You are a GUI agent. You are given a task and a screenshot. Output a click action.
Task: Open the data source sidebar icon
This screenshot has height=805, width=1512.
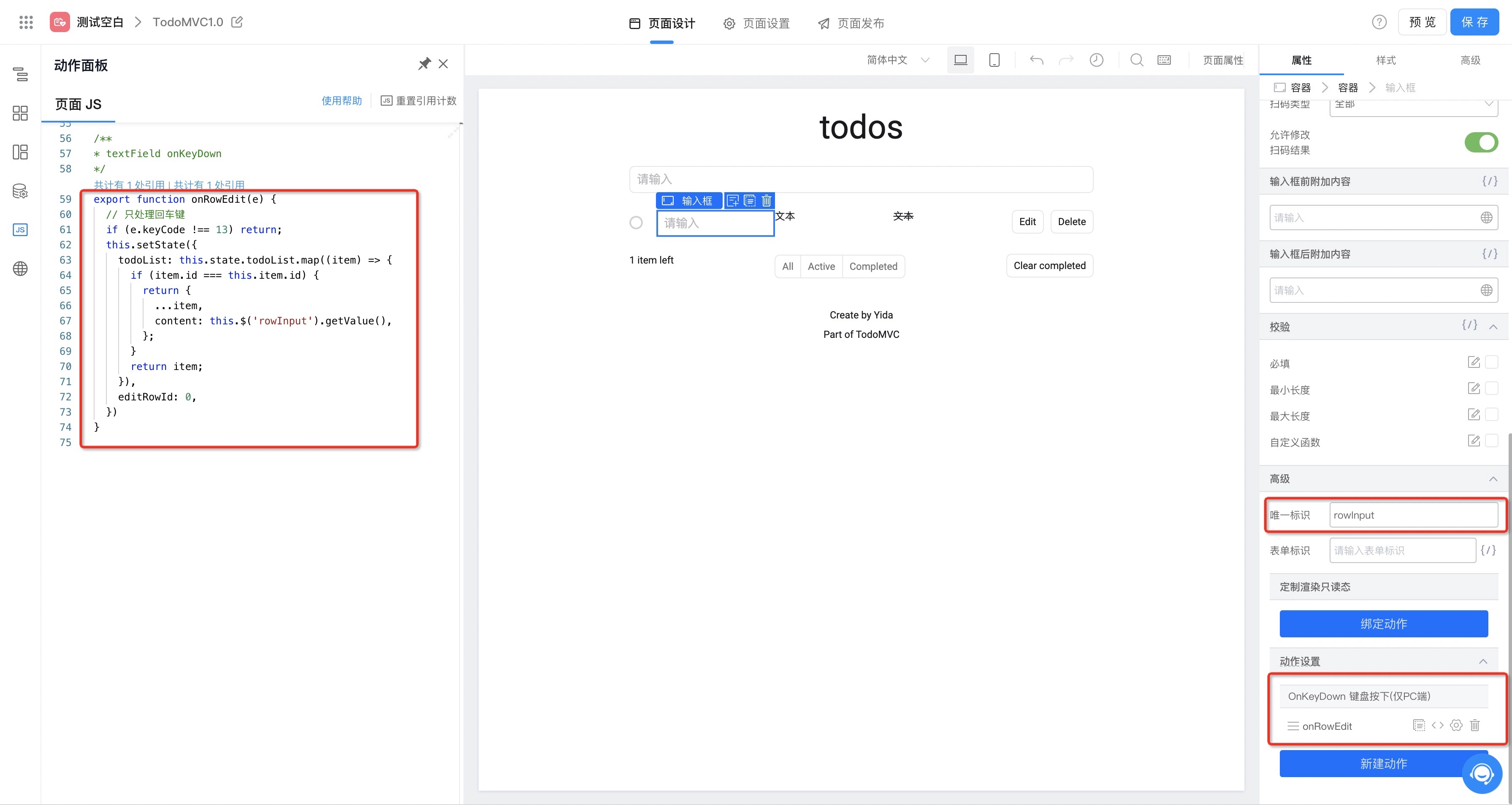pyautogui.click(x=20, y=191)
